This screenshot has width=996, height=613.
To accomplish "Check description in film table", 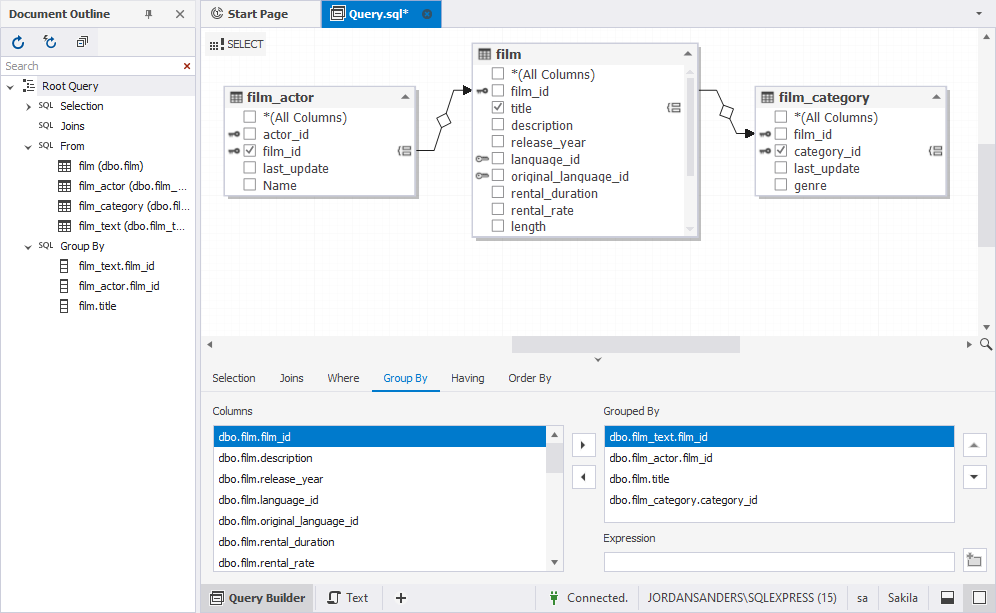I will coord(498,125).
